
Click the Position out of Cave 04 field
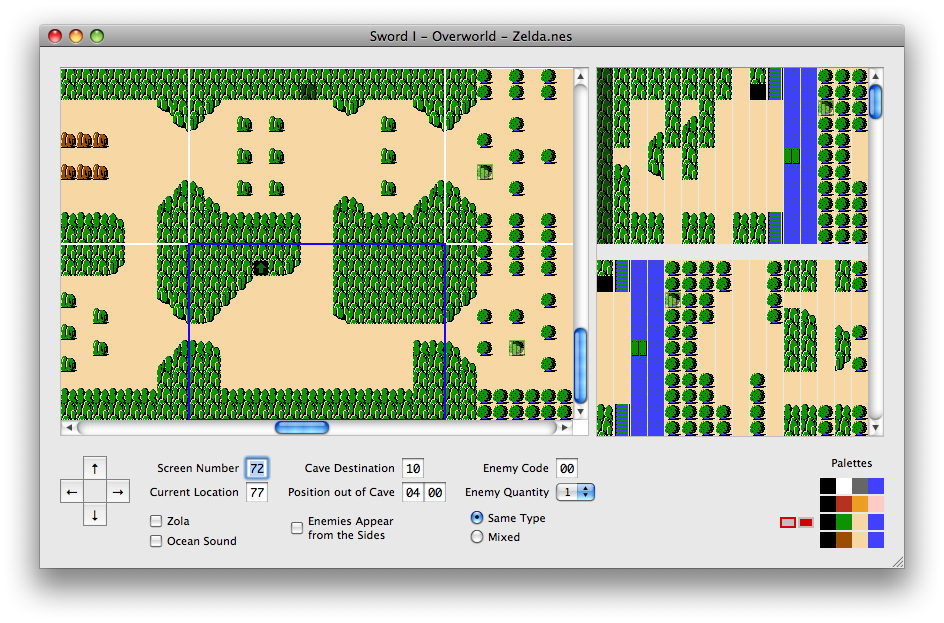413,492
